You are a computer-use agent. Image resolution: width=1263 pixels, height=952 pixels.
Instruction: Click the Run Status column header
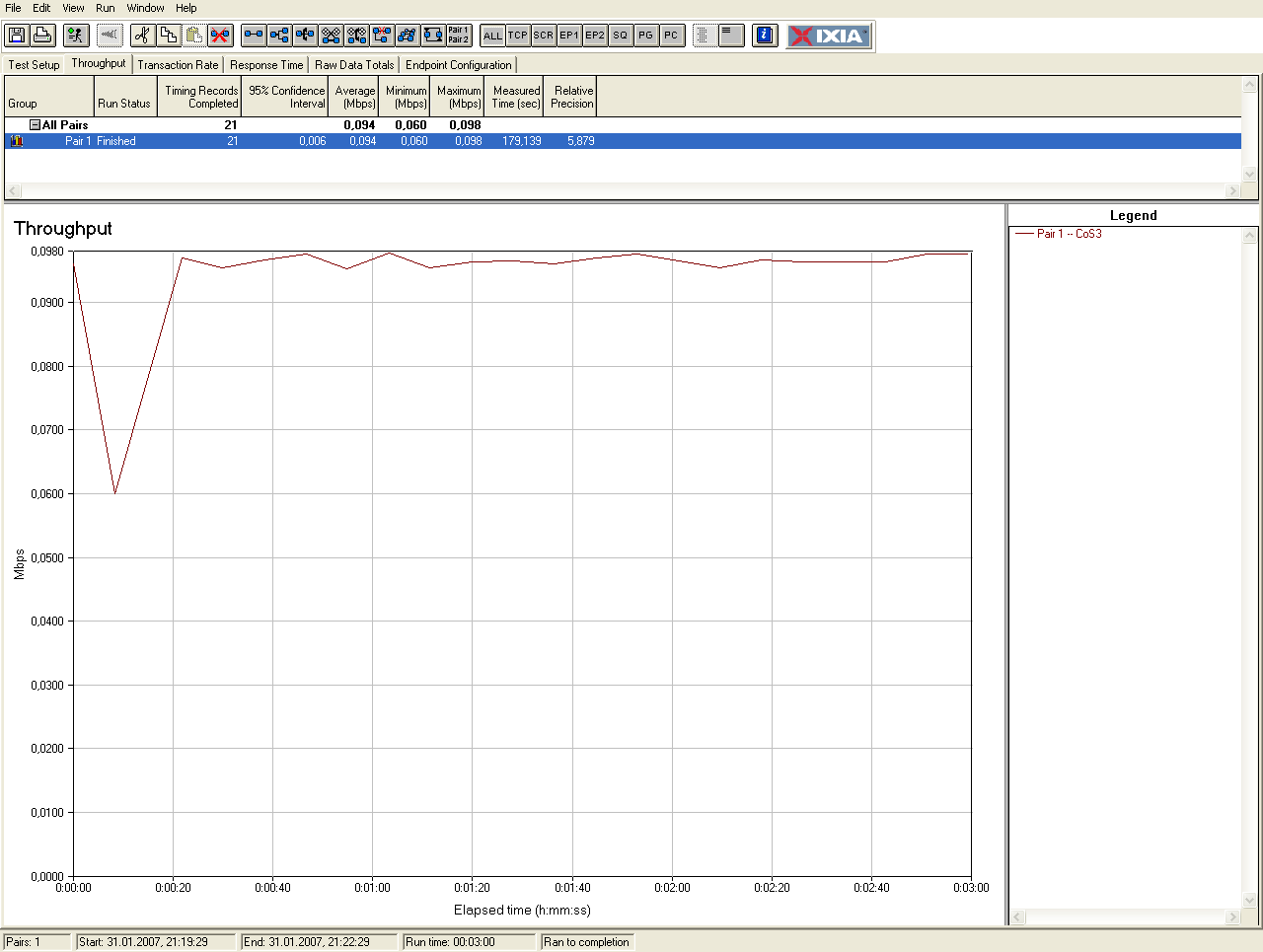[125, 97]
